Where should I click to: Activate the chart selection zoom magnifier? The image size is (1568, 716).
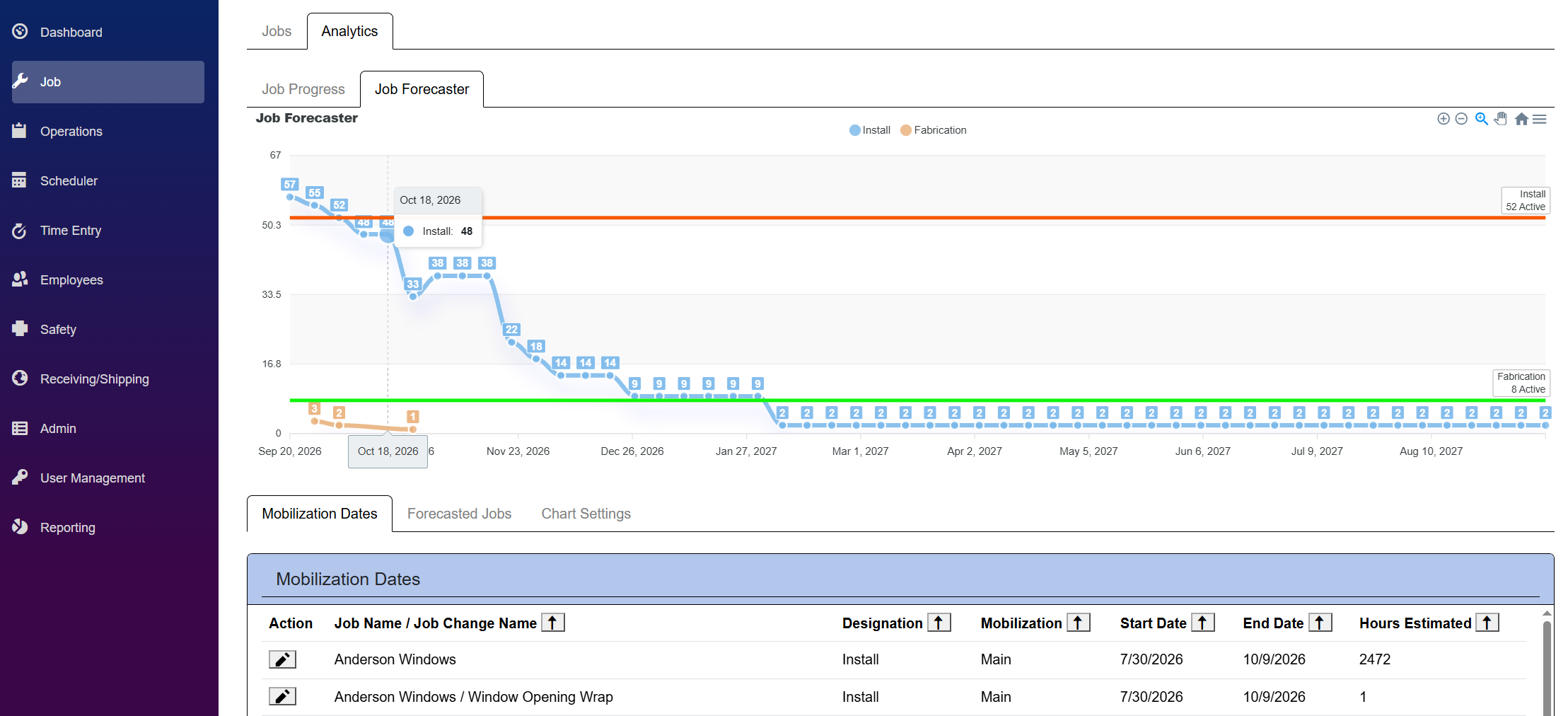[1481, 119]
